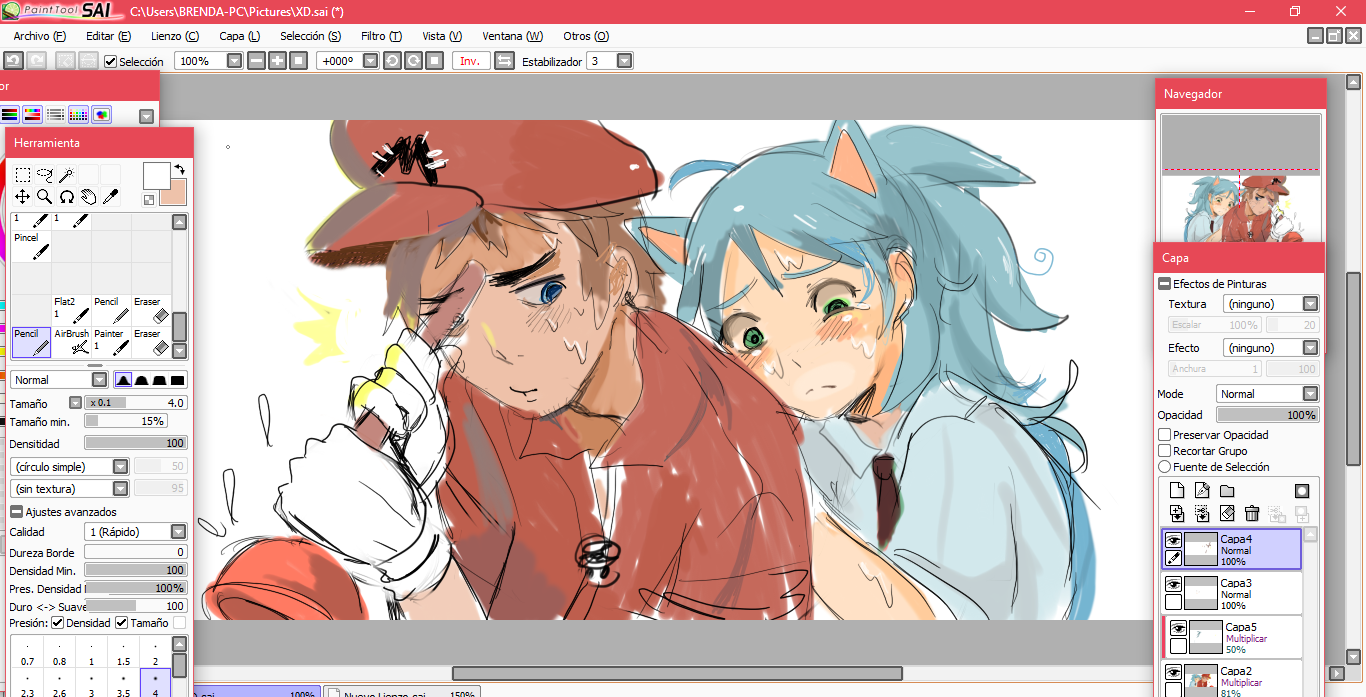Rotate canvas counterclockwise button
Screen dimensions: 1366x697
391,61
